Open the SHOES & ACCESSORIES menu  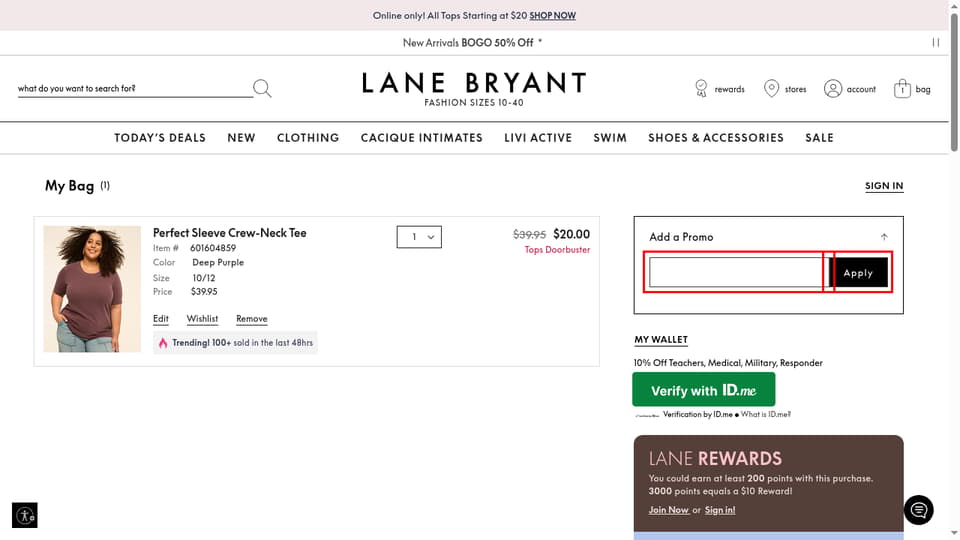click(x=716, y=138)
